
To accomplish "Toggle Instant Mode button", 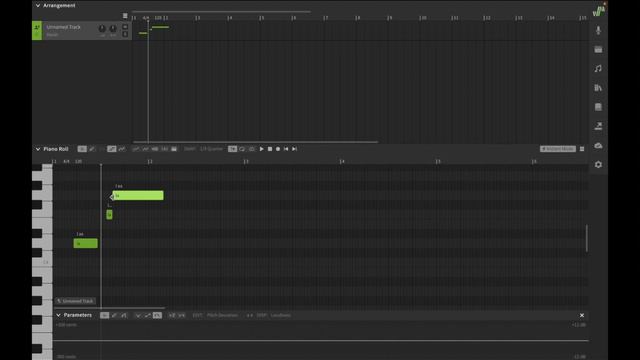I will point(558,149).
